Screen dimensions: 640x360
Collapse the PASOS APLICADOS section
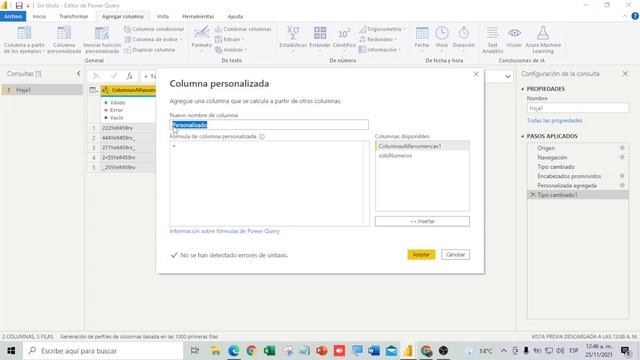(523, 136)
